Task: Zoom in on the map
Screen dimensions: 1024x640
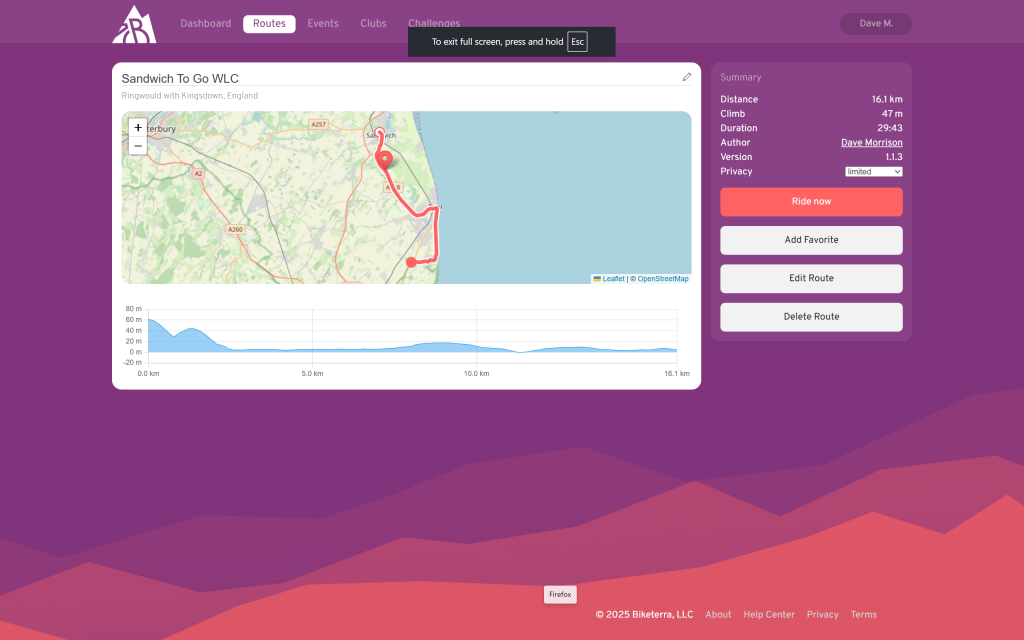Action: [x=138, y=128]
